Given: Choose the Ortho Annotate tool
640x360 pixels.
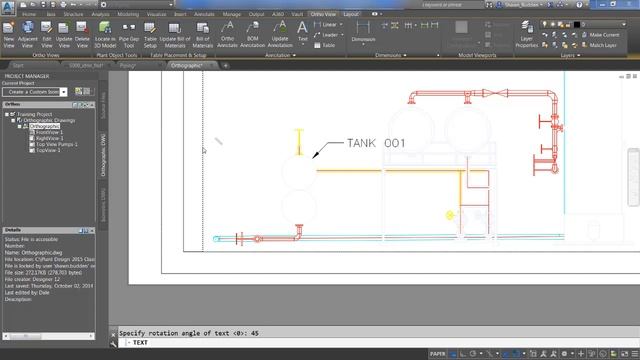Looking at the screenshot, I should (x=227, y=35).
